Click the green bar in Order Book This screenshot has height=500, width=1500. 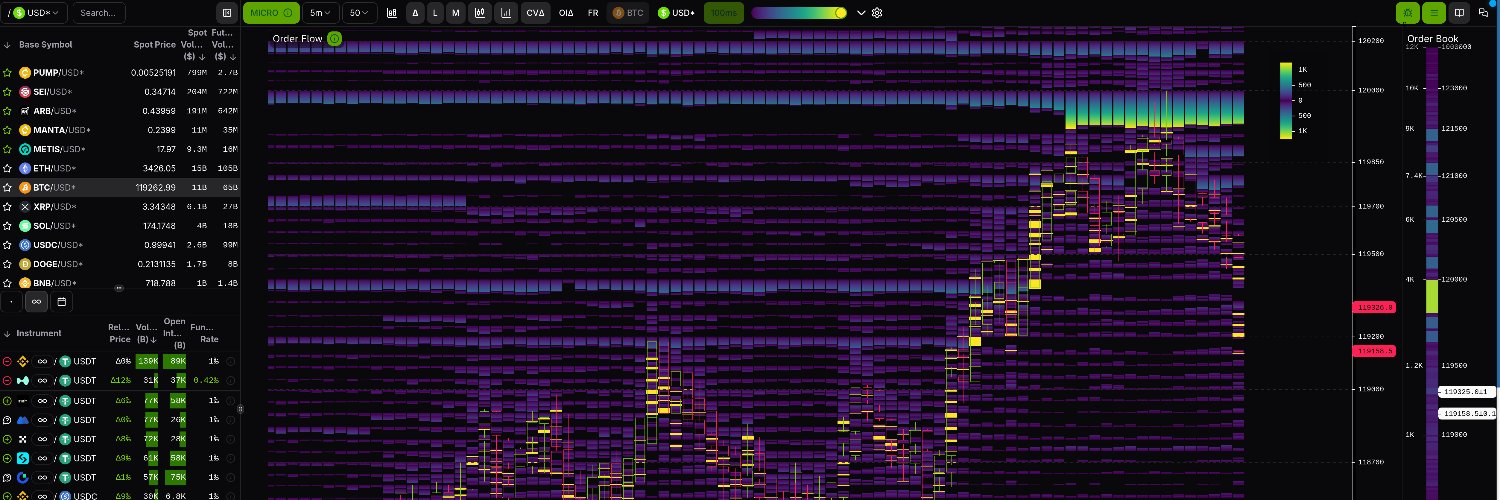click(x=1432, y=296)
